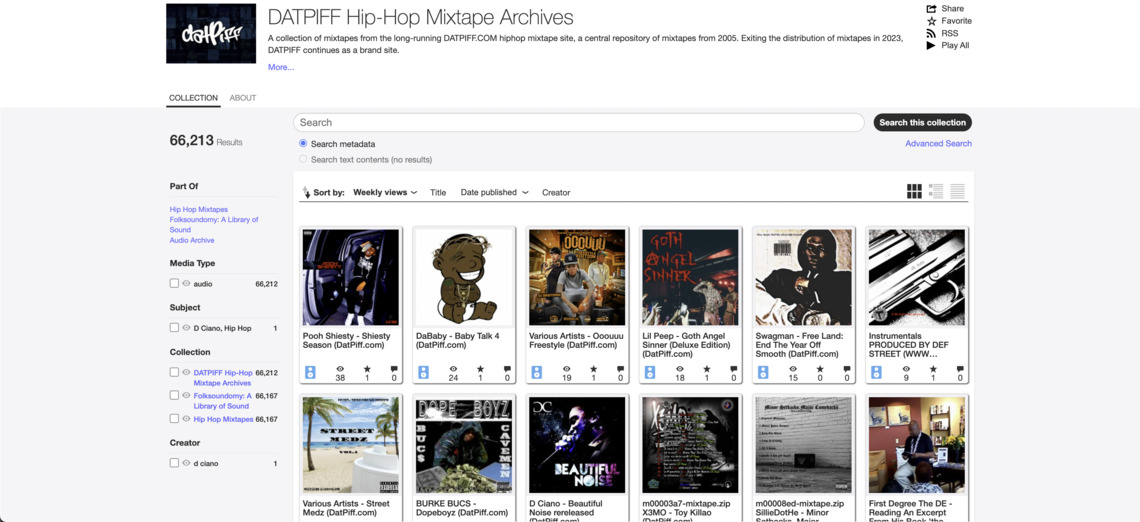
Task: Click the favorites star icon on DaBaby card
Action: (x=480, y=369)
